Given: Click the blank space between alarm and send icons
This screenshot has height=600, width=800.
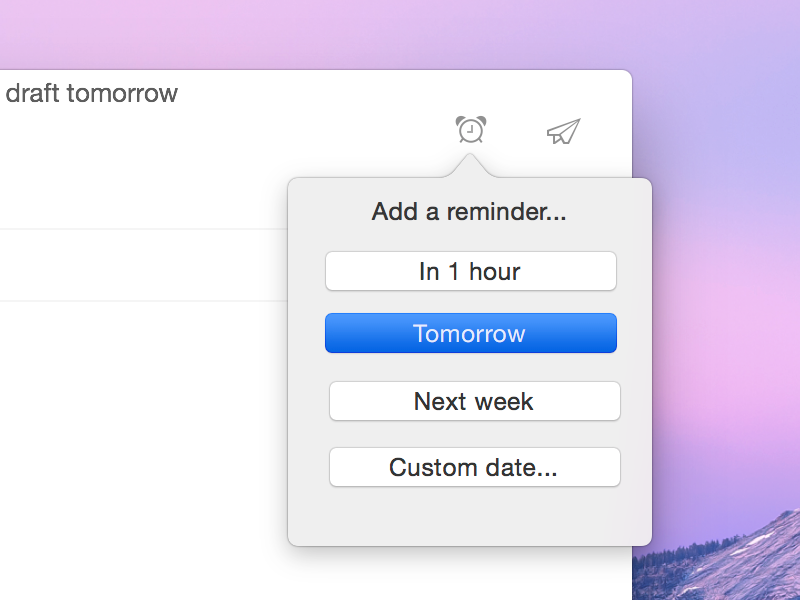Looking at the screenshot, I should click(517, 131).
